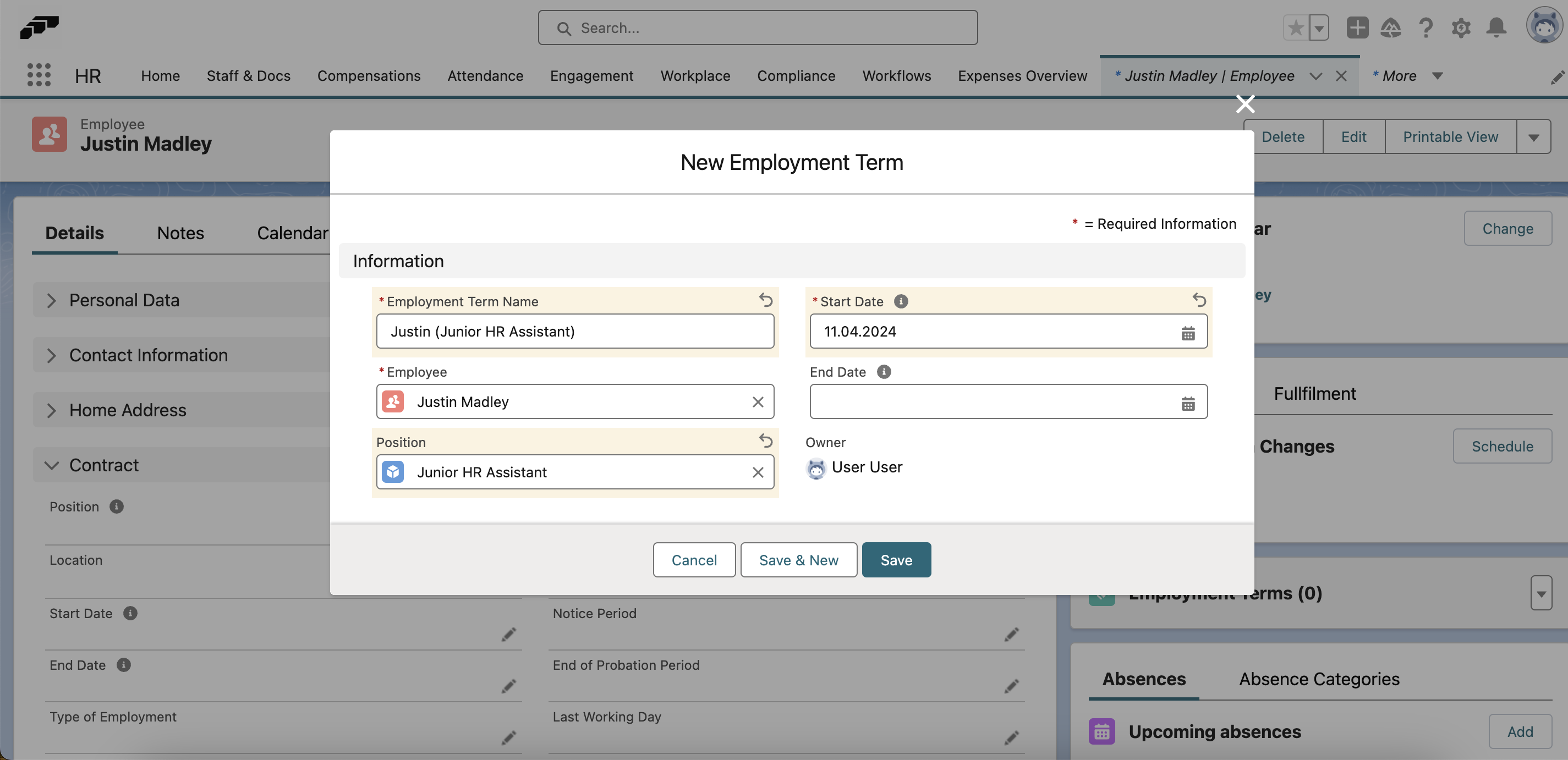The height and width of the screenshot is (760, 1568).
Task: Switch to the Notes tab
Action: click(180, 233)
